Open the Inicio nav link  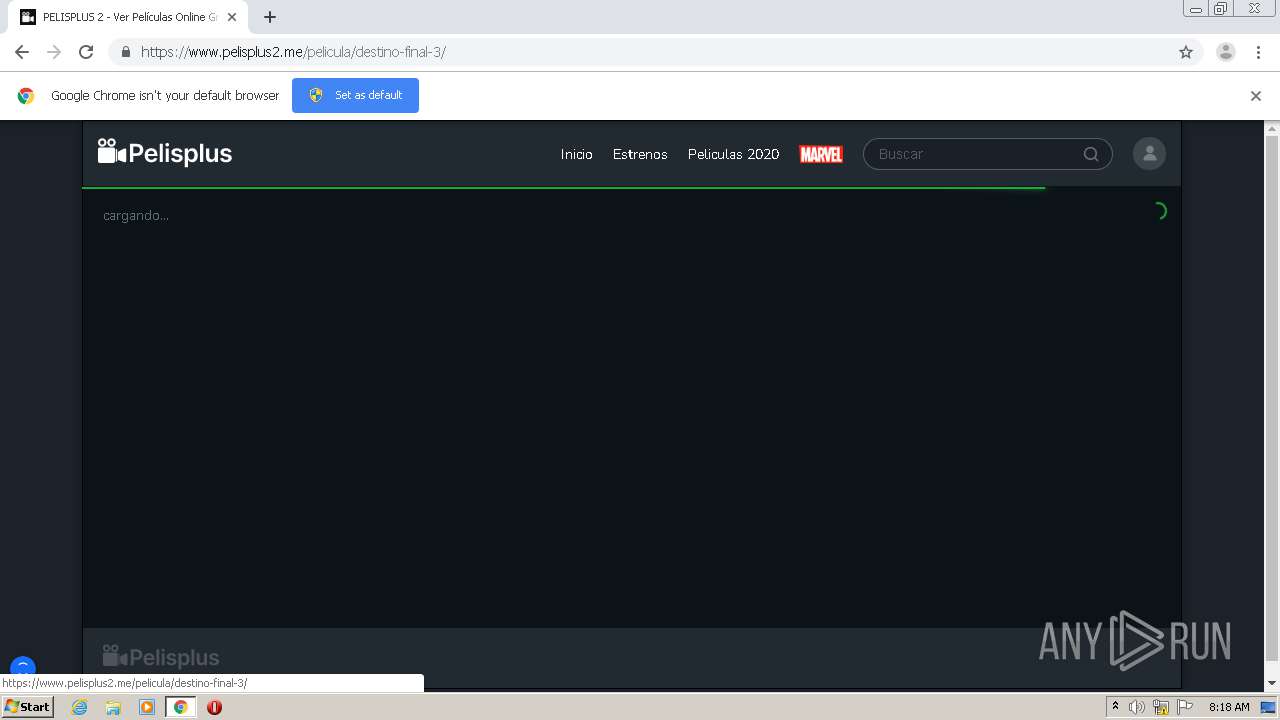click(576, 154)
